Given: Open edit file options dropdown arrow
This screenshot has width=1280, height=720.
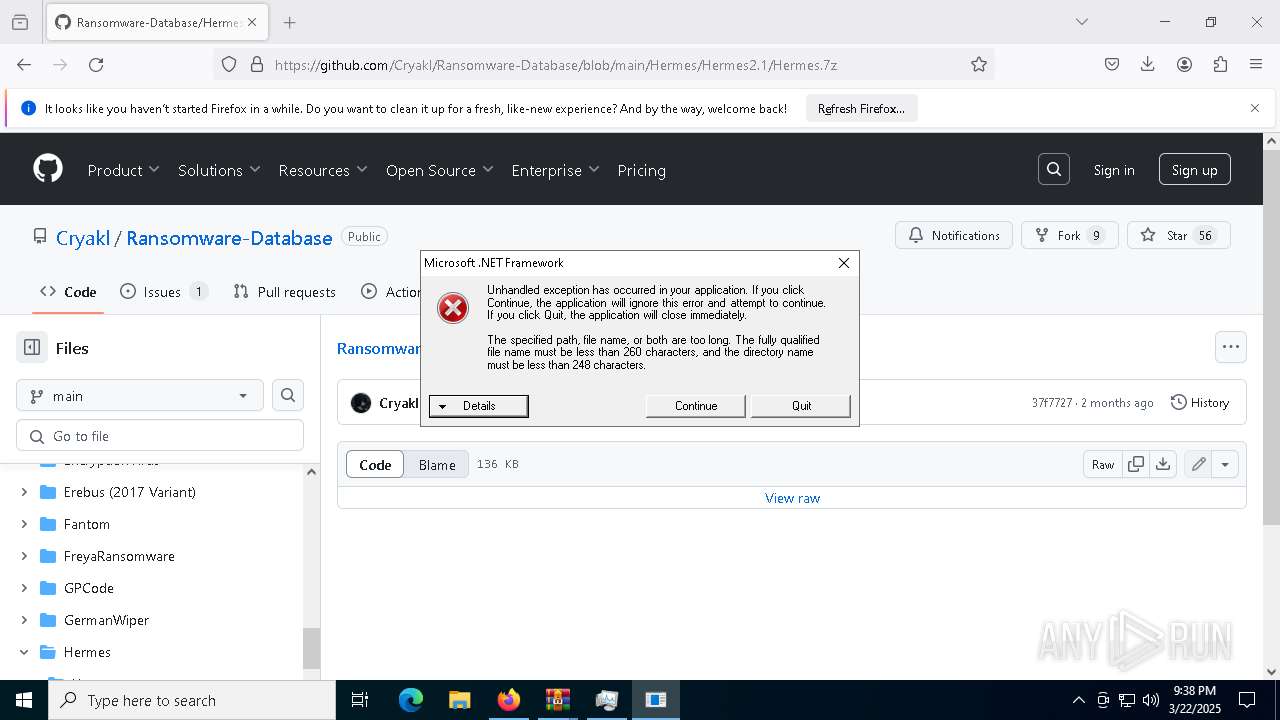Looking at the screenshot, I should [1225, 464].
